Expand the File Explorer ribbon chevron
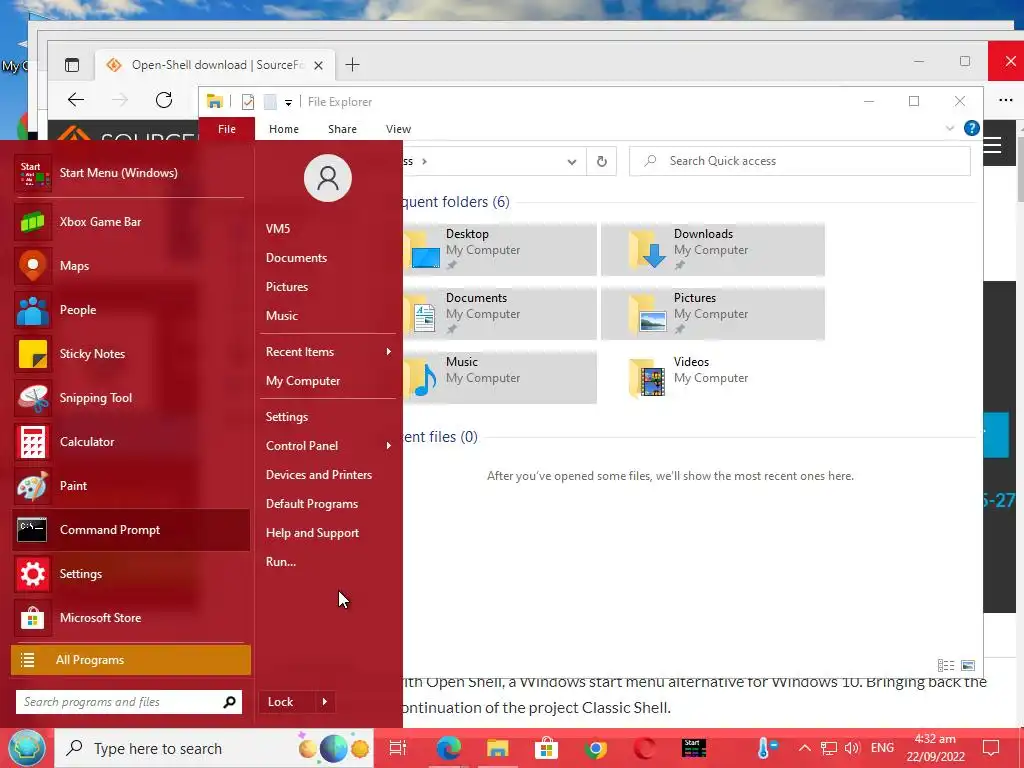This screenshot has width=1024, height=768. coord(950,129)
